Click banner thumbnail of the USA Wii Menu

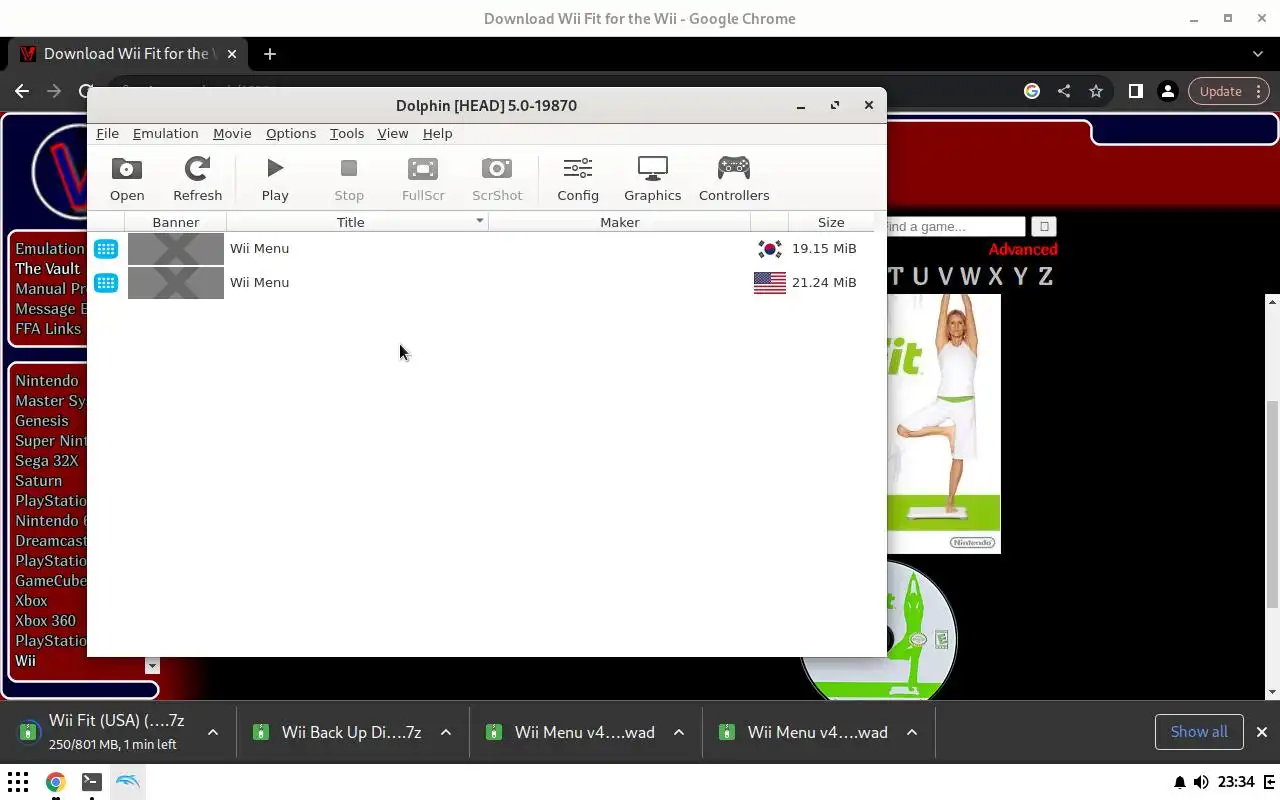[176, 283]
